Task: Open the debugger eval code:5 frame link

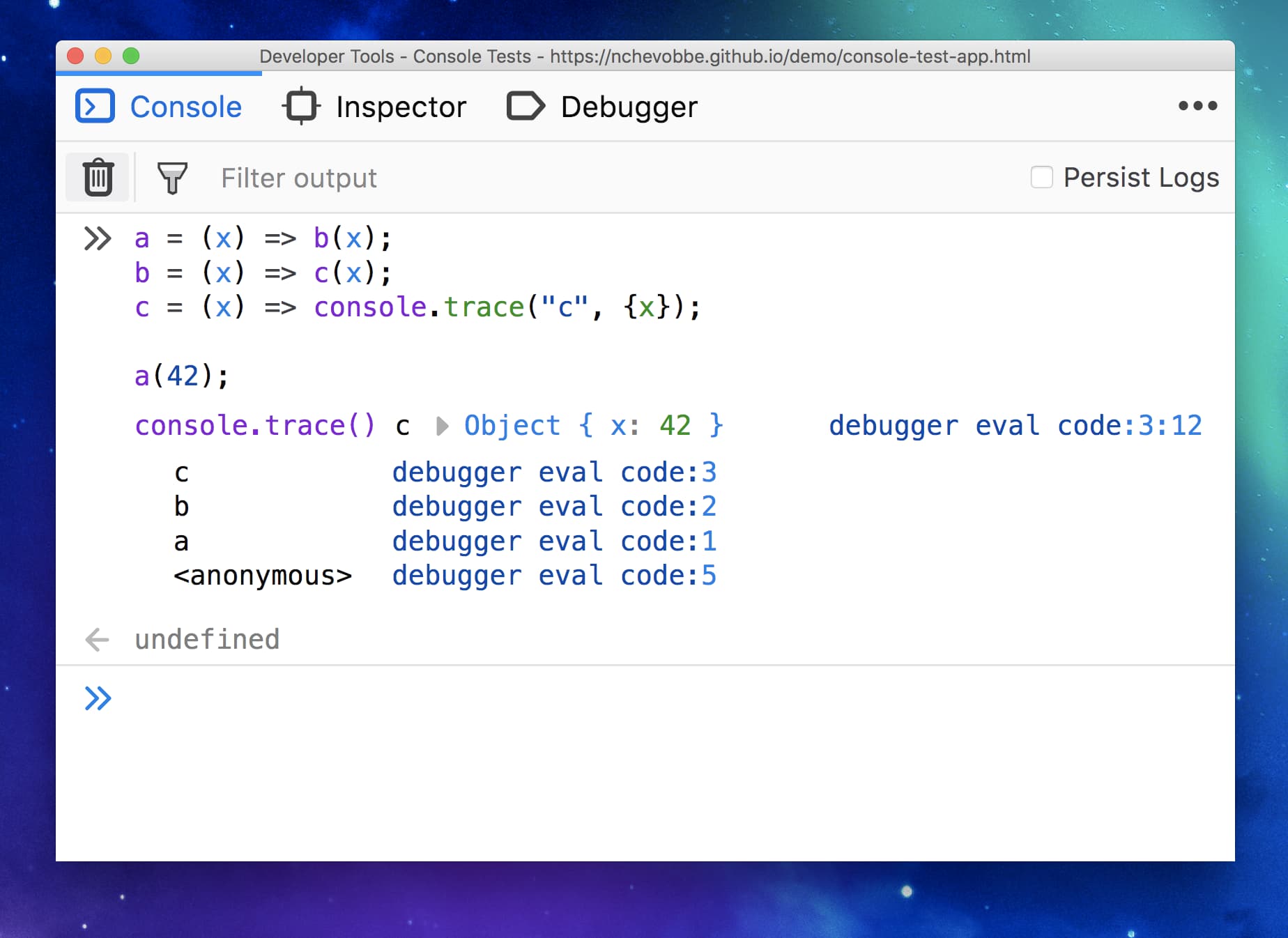Action: pos(554,576)
